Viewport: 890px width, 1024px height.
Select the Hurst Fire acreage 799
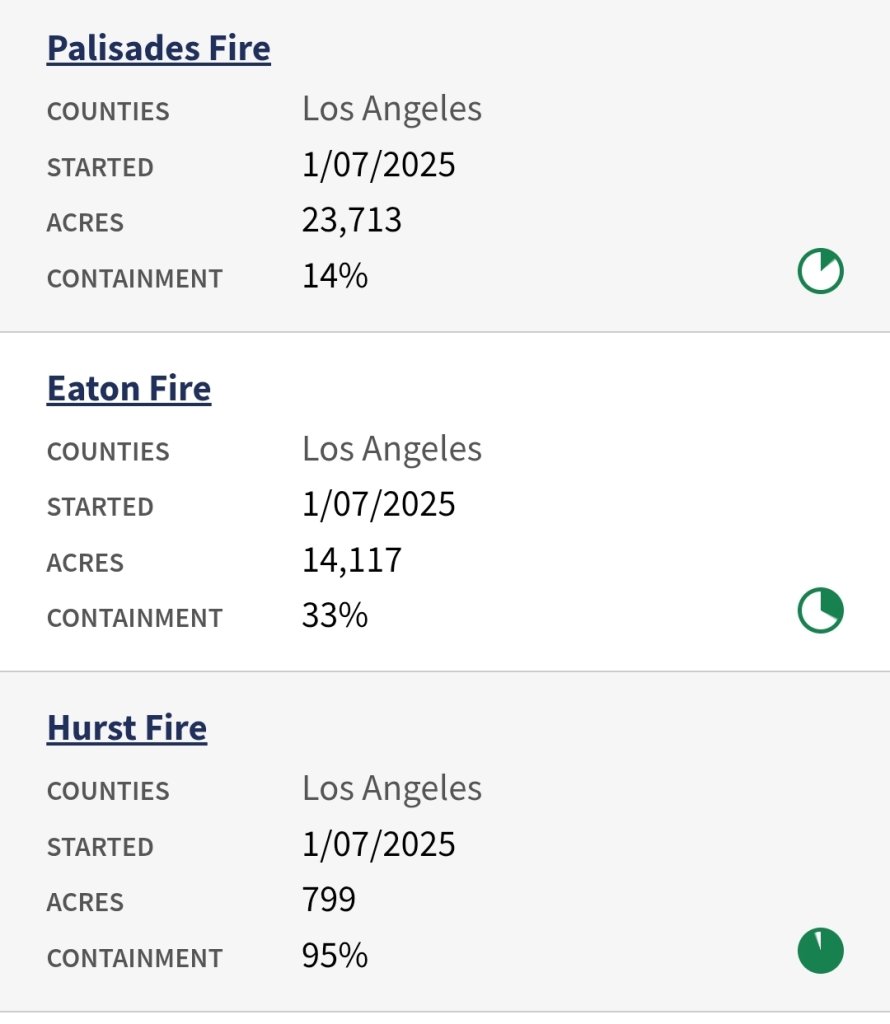pos(329,900)
